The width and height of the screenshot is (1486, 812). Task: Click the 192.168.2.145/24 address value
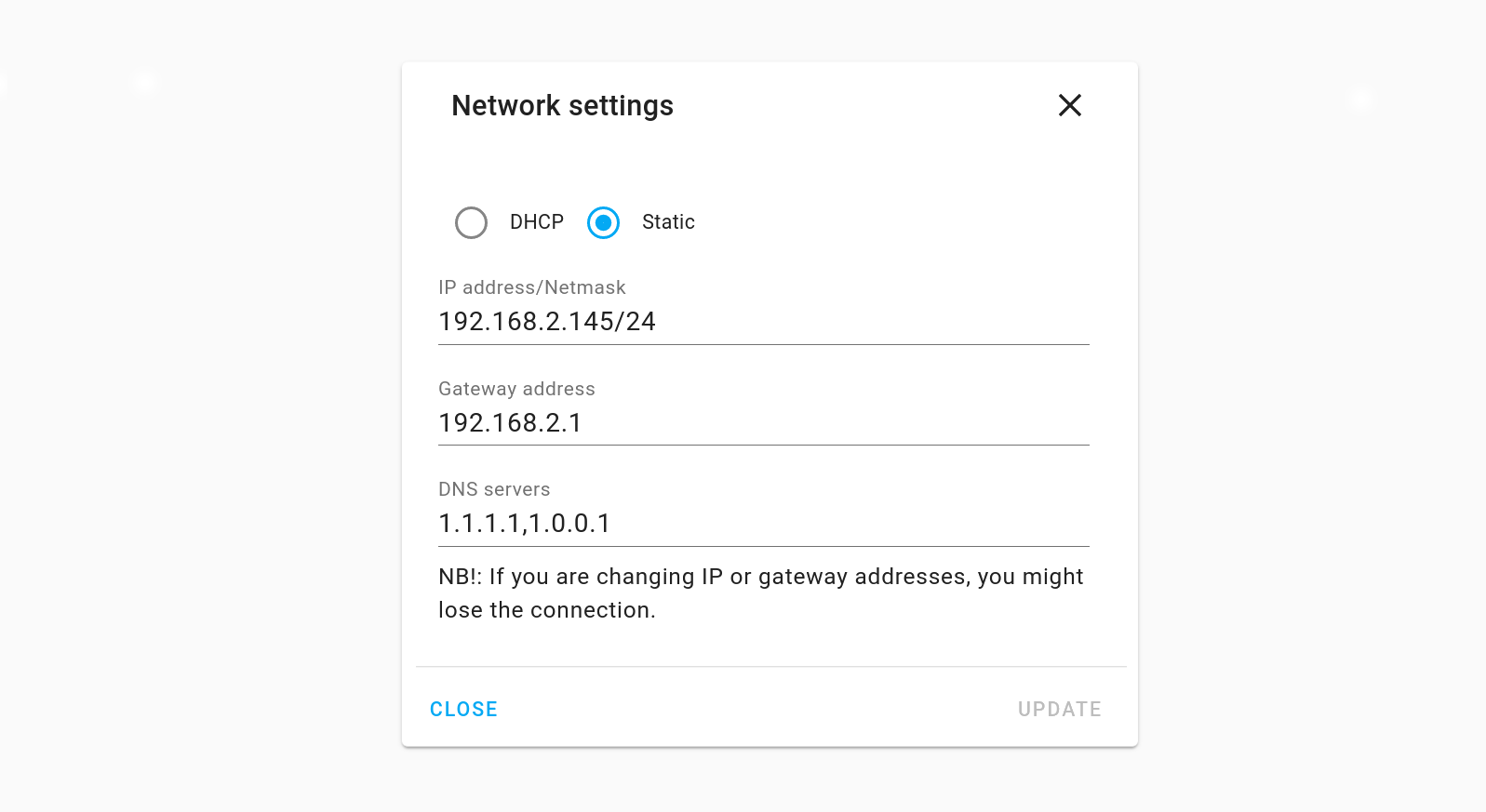[x=547, y=322]
